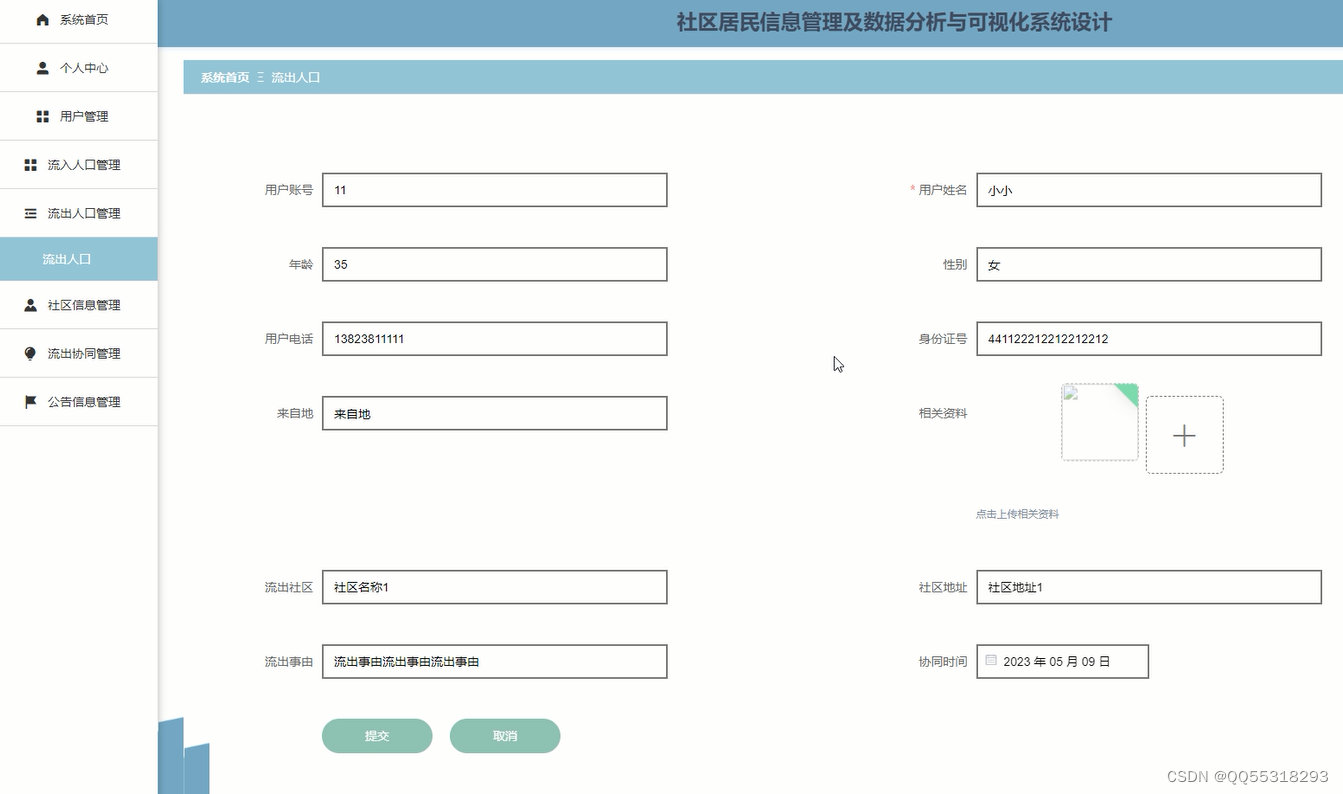This screenshot has width=1343, height=794.
Task: Expand the 流入人口管理 menu
Action: click(x=79, y=165)
